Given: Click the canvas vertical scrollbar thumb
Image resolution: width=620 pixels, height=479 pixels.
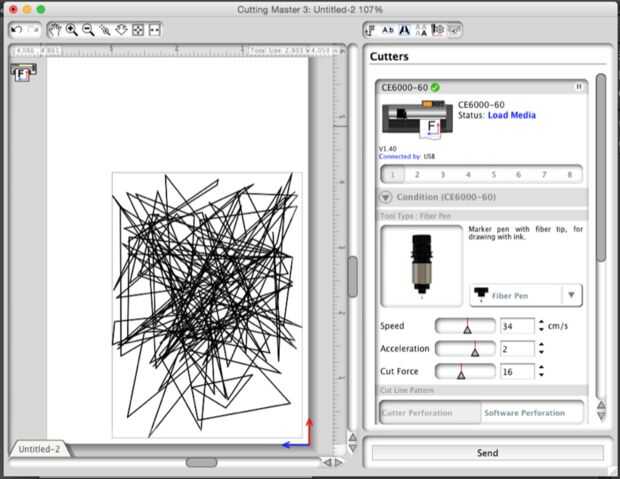Looking at the screenshot, I should click(x=353, y=276).
